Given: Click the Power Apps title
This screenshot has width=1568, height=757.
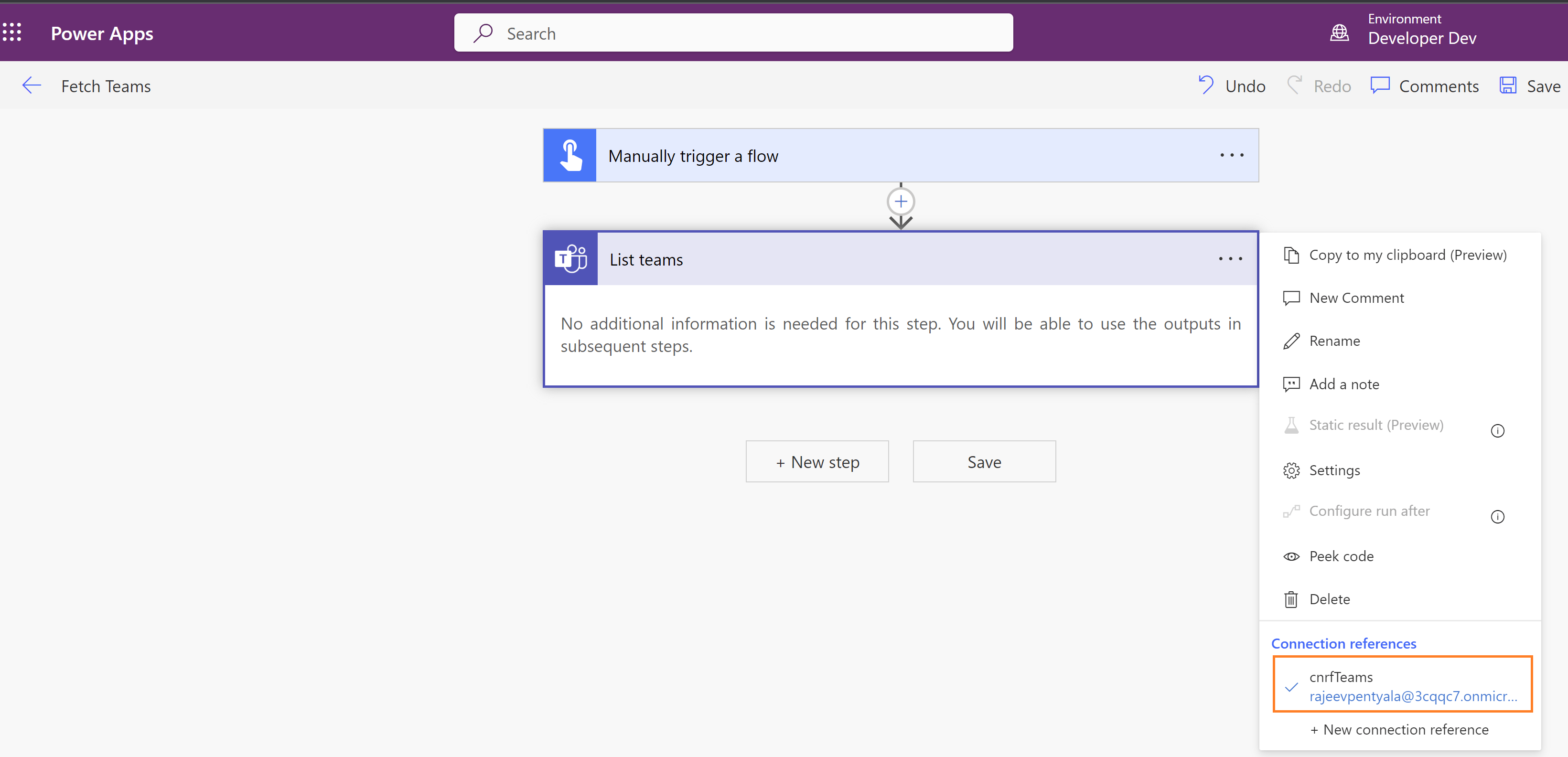Looking at the screenshot, I should (x=102, y=33).
